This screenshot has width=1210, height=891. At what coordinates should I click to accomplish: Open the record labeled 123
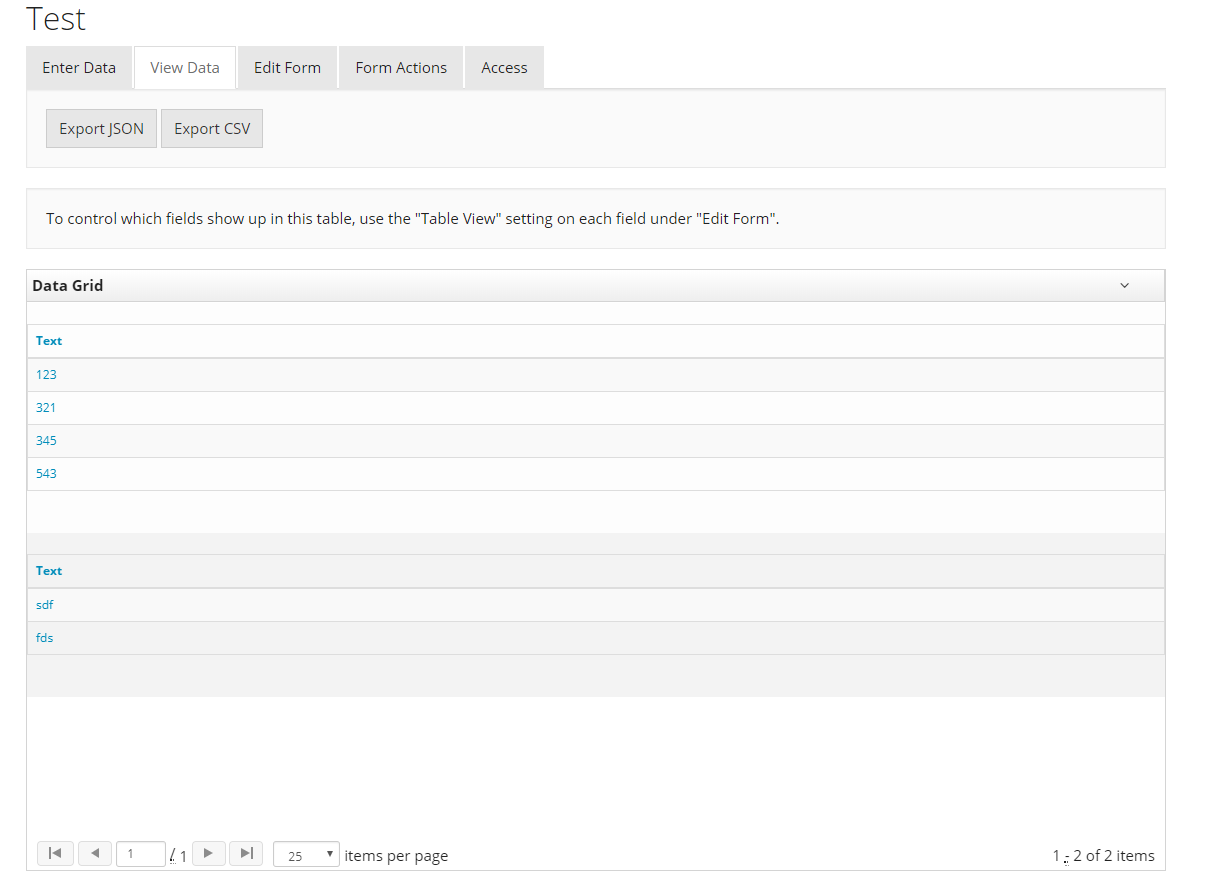pyautogui.click(x=46, y=374)
